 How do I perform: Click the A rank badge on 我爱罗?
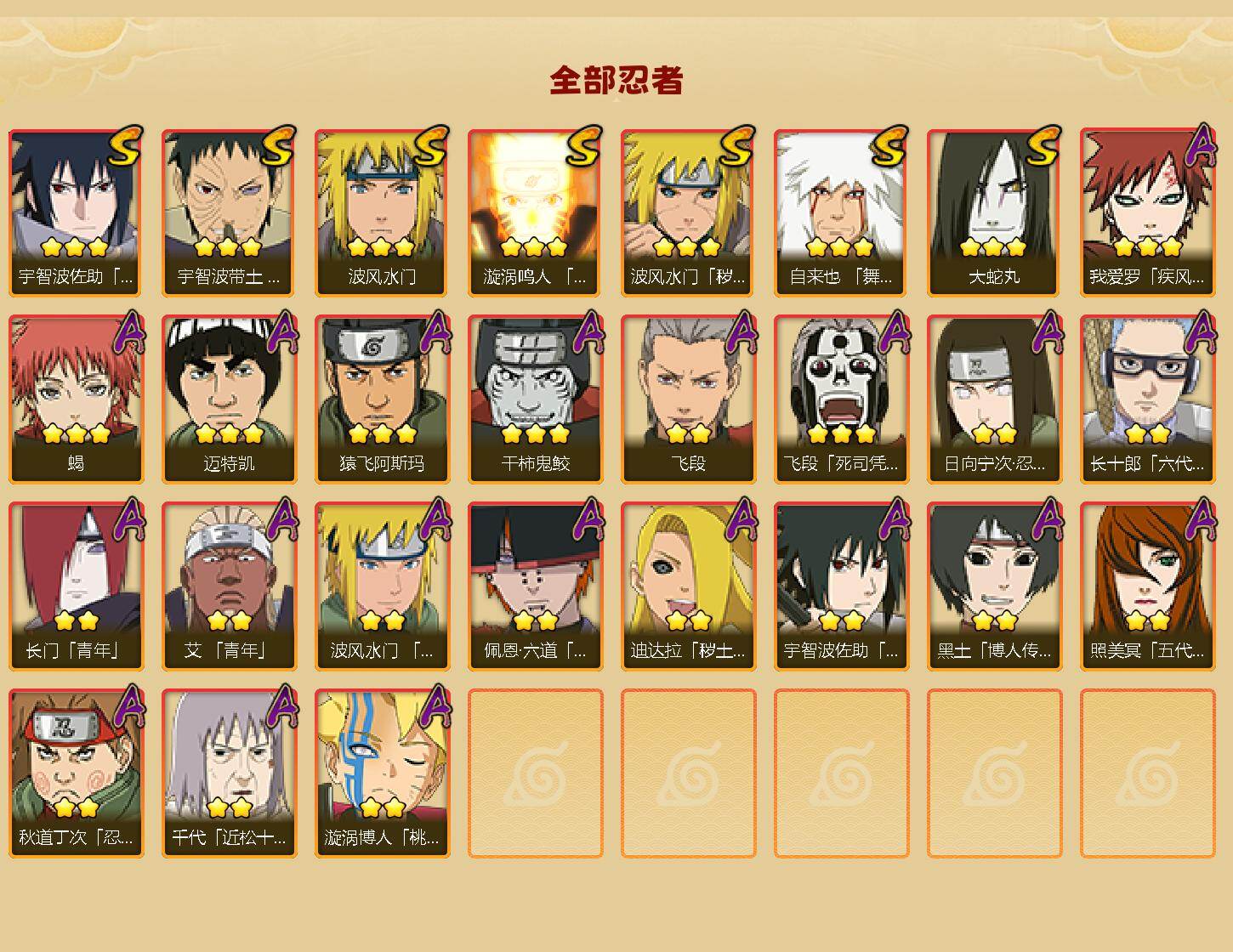pos(1200,145)
